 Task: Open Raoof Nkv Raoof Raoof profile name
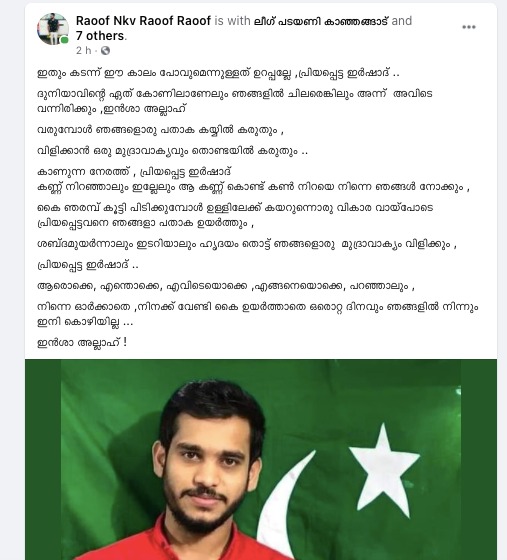click(143, 21)
